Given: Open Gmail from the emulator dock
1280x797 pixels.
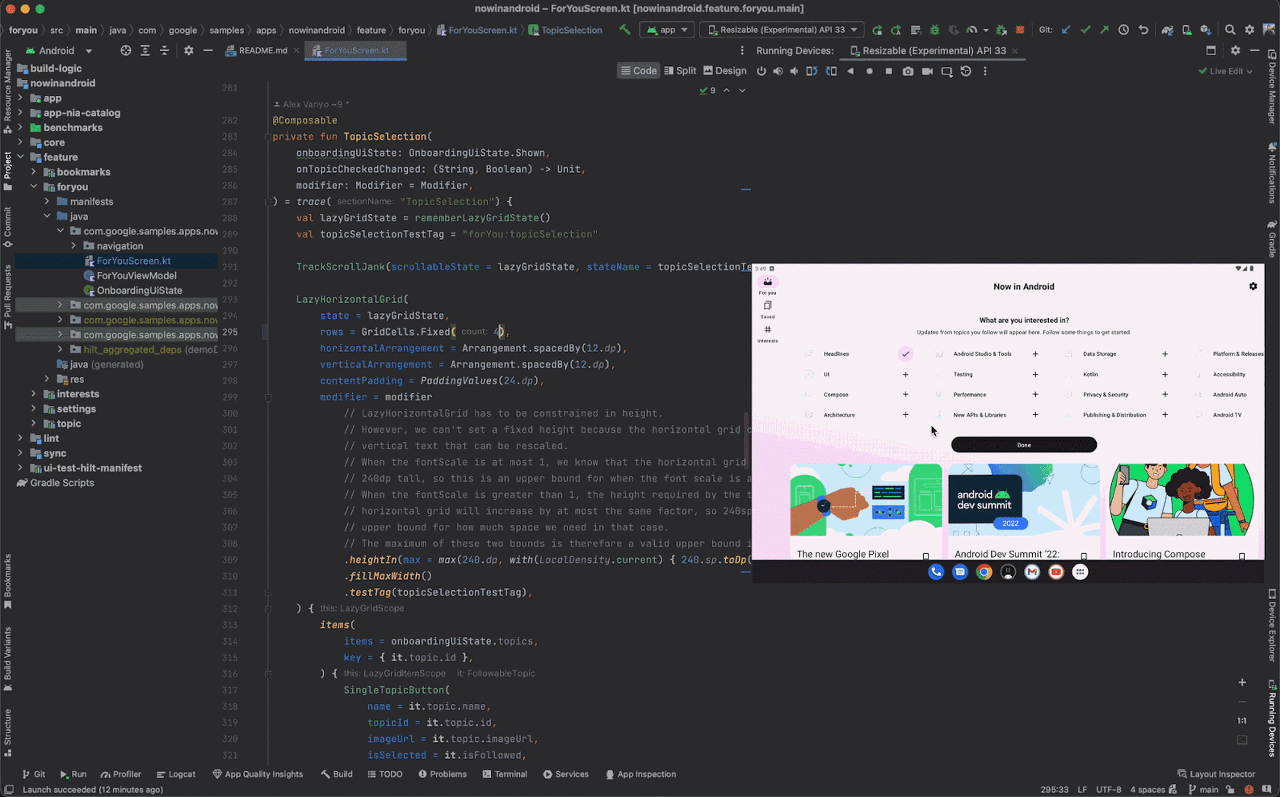Looking at the screenshot, I should (x=1032, y=572).
